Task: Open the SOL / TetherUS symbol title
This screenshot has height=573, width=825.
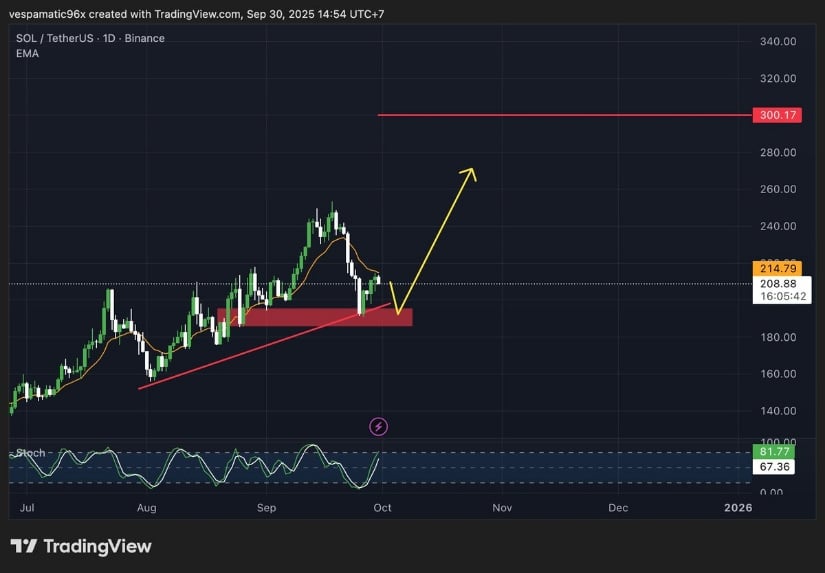Action: [90, 39]
